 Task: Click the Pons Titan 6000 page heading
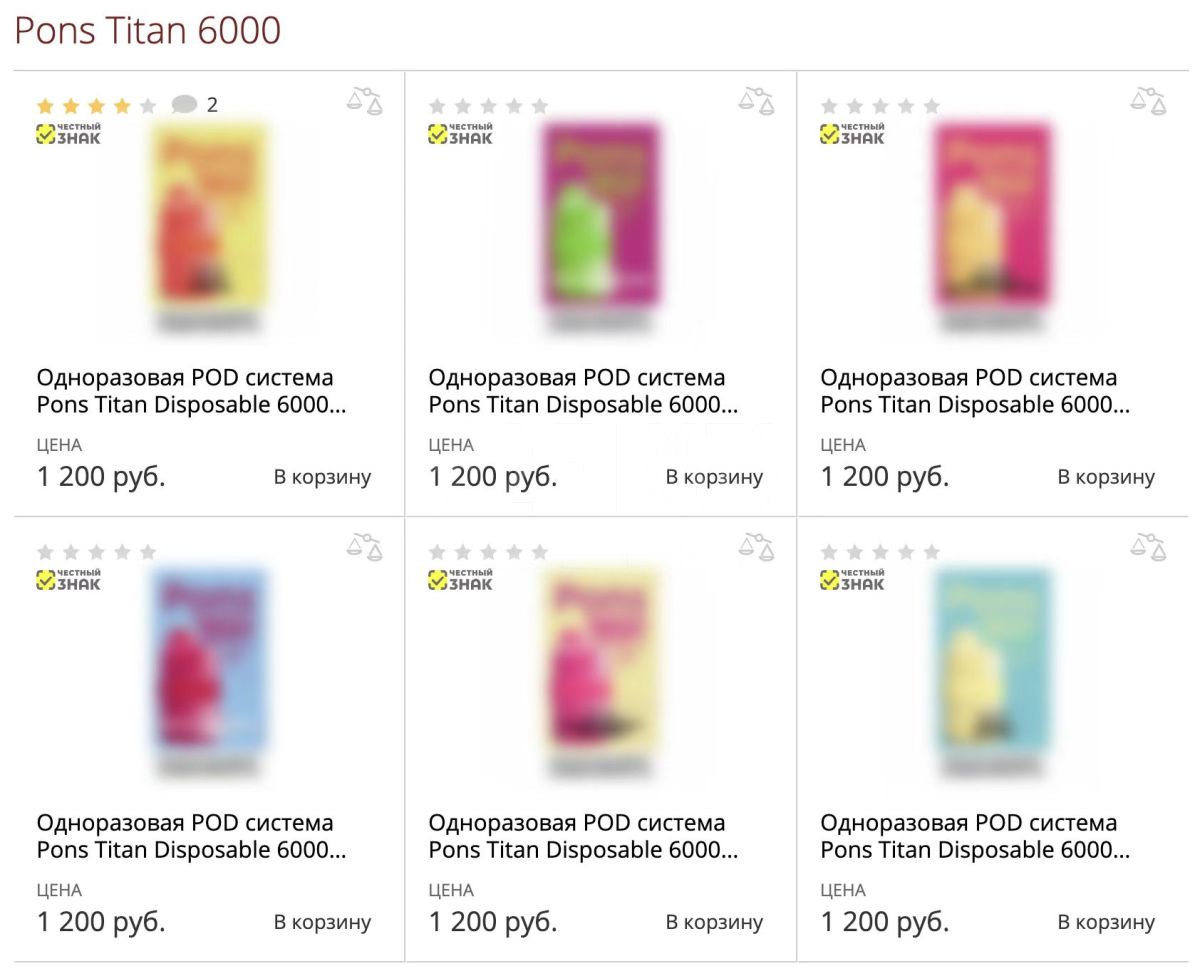point(147,31)
